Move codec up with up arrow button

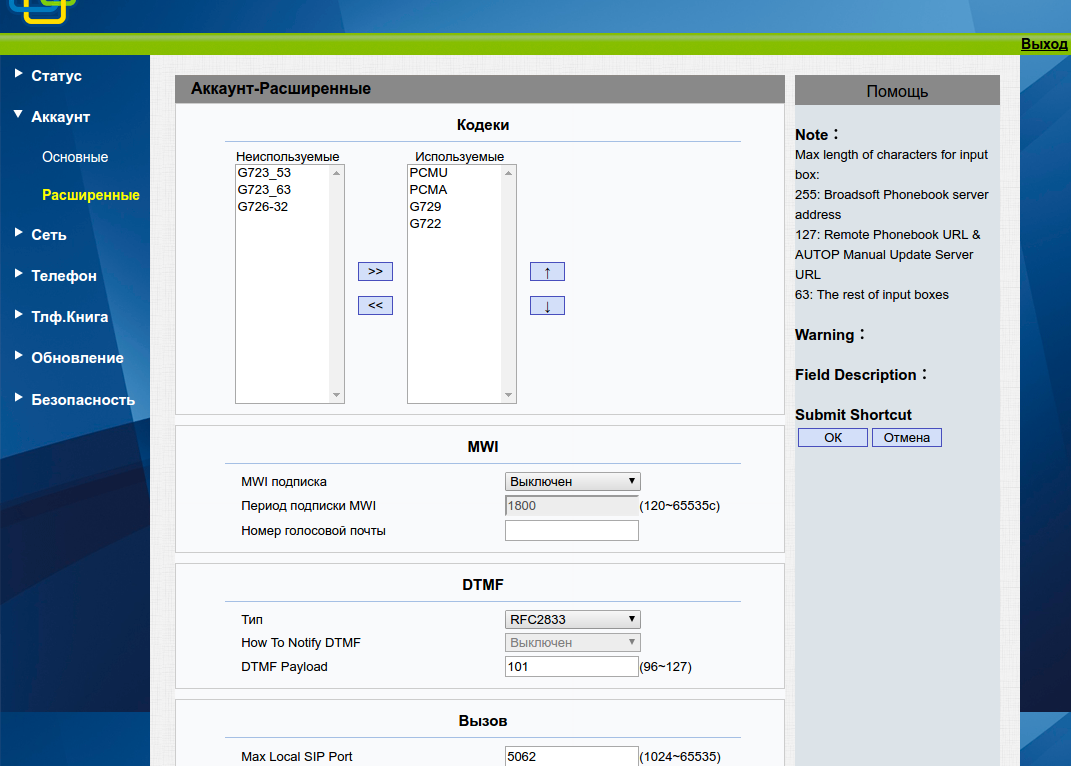coord(547,271)
